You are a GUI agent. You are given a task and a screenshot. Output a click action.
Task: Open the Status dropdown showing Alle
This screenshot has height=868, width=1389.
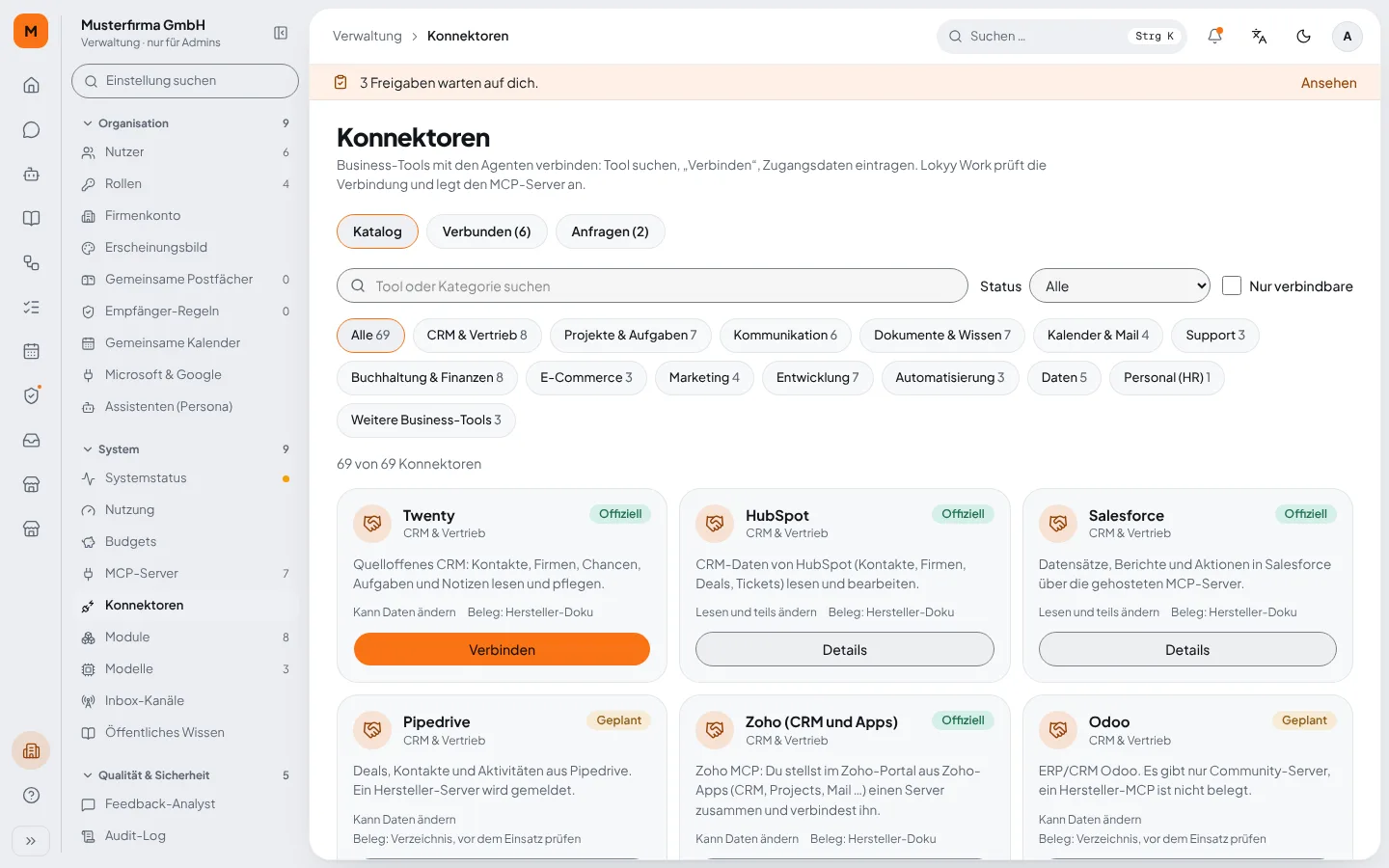click(x=1120, y=285)
